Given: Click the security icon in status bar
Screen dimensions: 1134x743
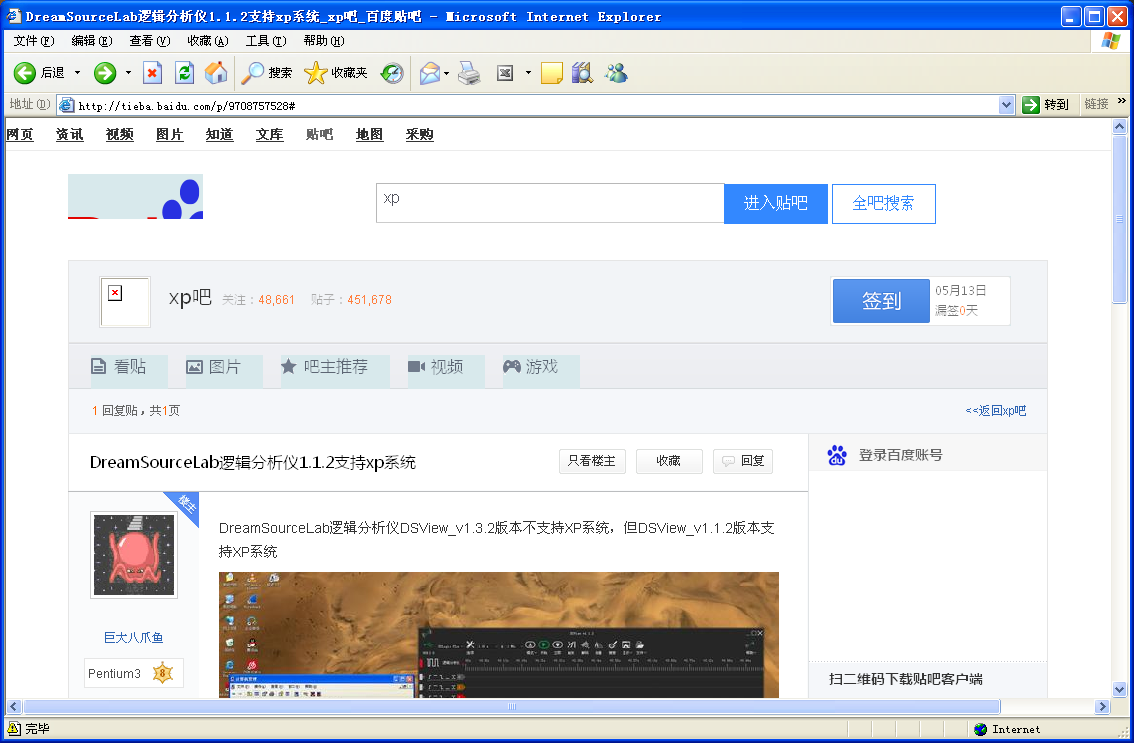Looking at the screenshot, I should tap(14, 729).
